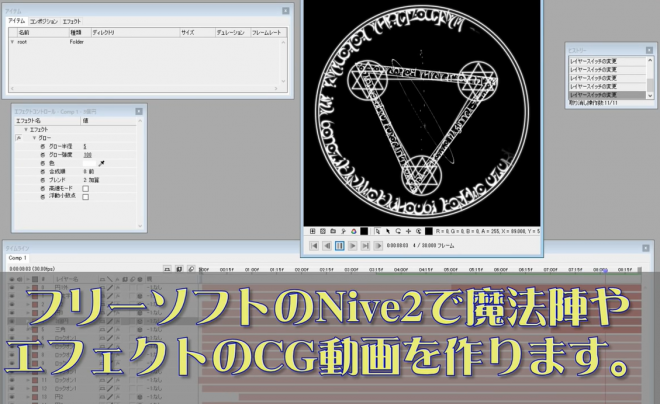Click the グロー強度 value 100

tap(87, 154)
